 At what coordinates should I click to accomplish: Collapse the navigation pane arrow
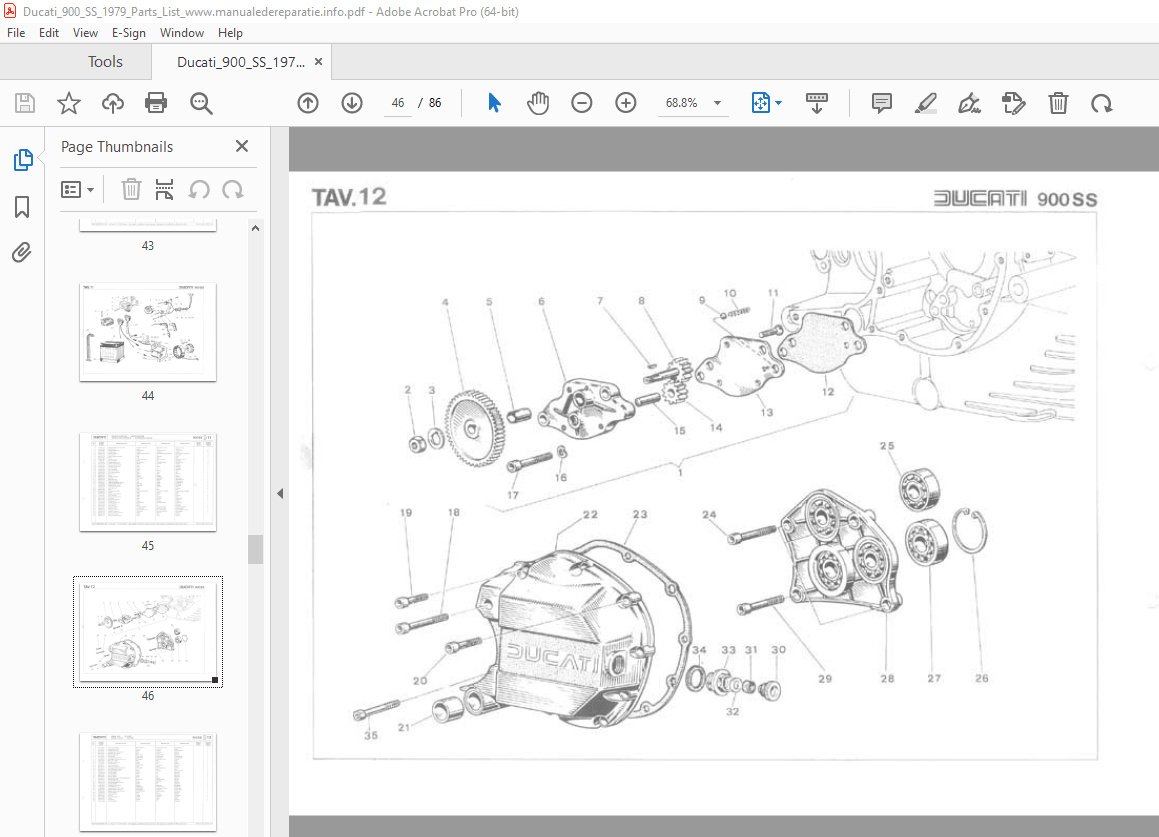[x=280, y=493]
